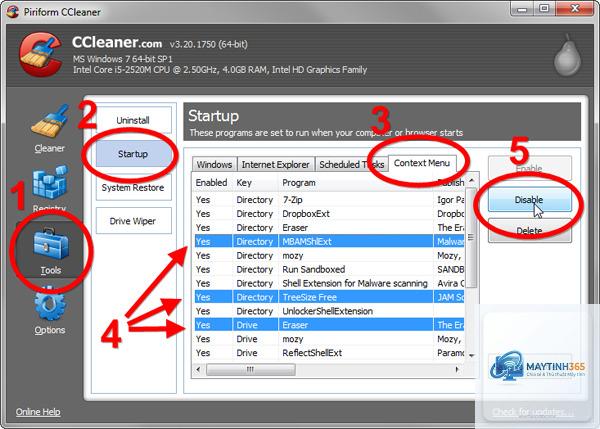
Task: Click the vertical scrollbar down arrow
Action: pos(471,355)
